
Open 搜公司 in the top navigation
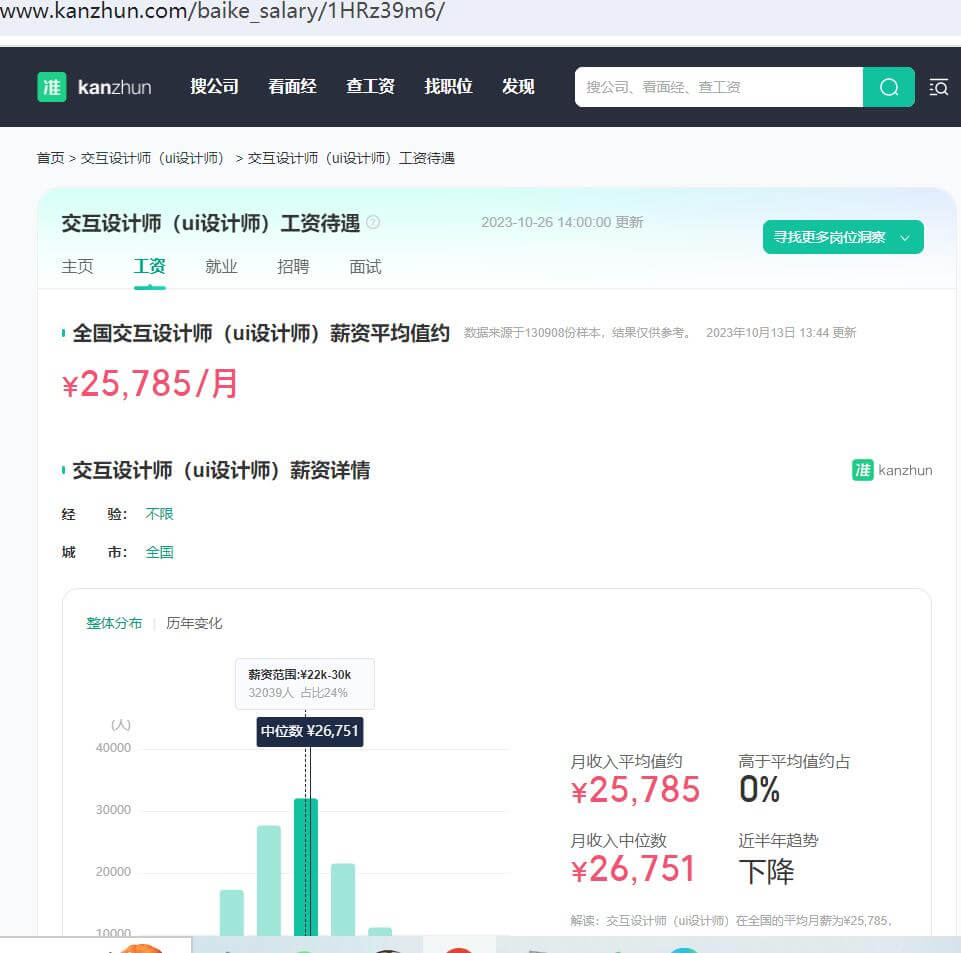[x=214, y=86]
